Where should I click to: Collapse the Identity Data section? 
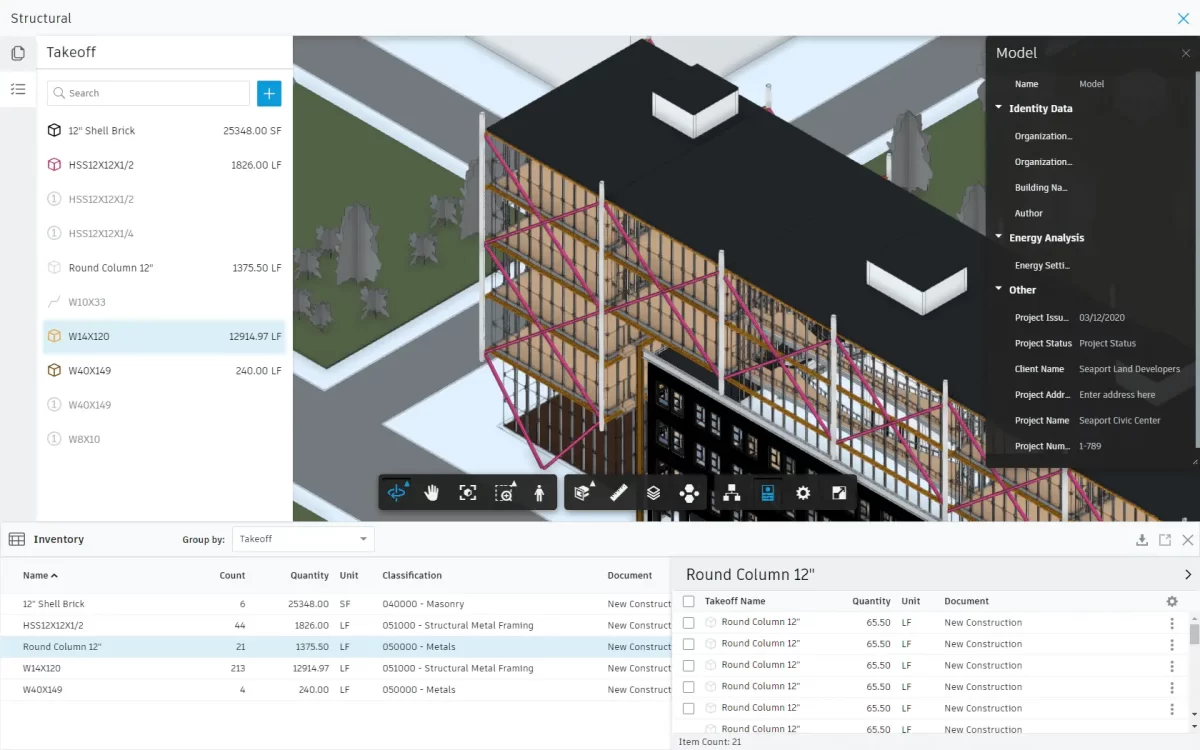[x=999, y=108]
